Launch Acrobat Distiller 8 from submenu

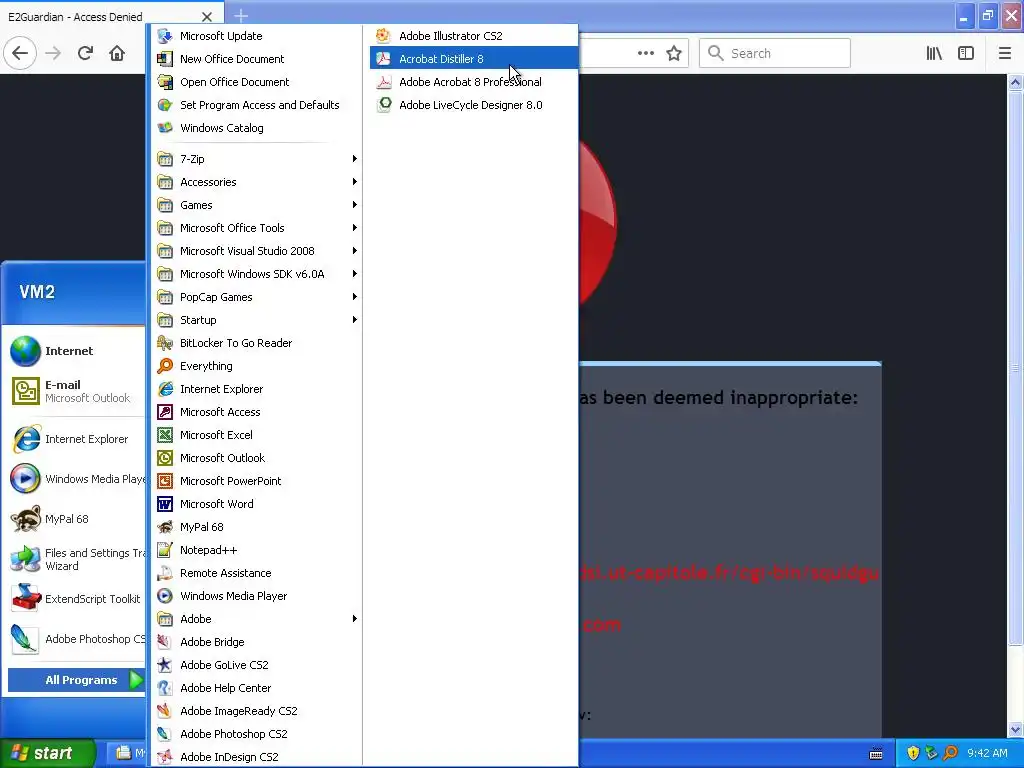click(473, 59)
